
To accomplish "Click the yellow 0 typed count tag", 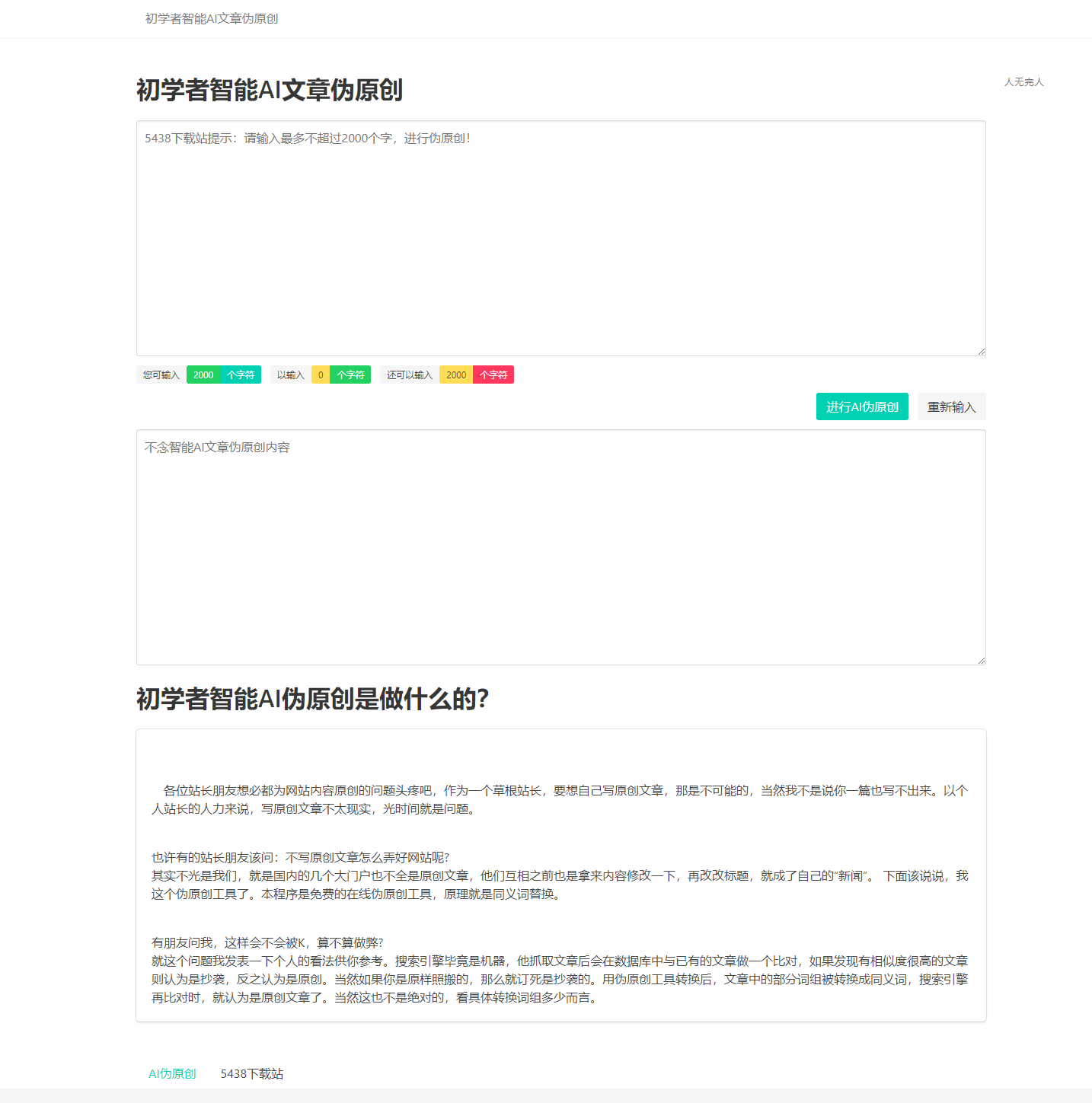I will pos(321,375).
